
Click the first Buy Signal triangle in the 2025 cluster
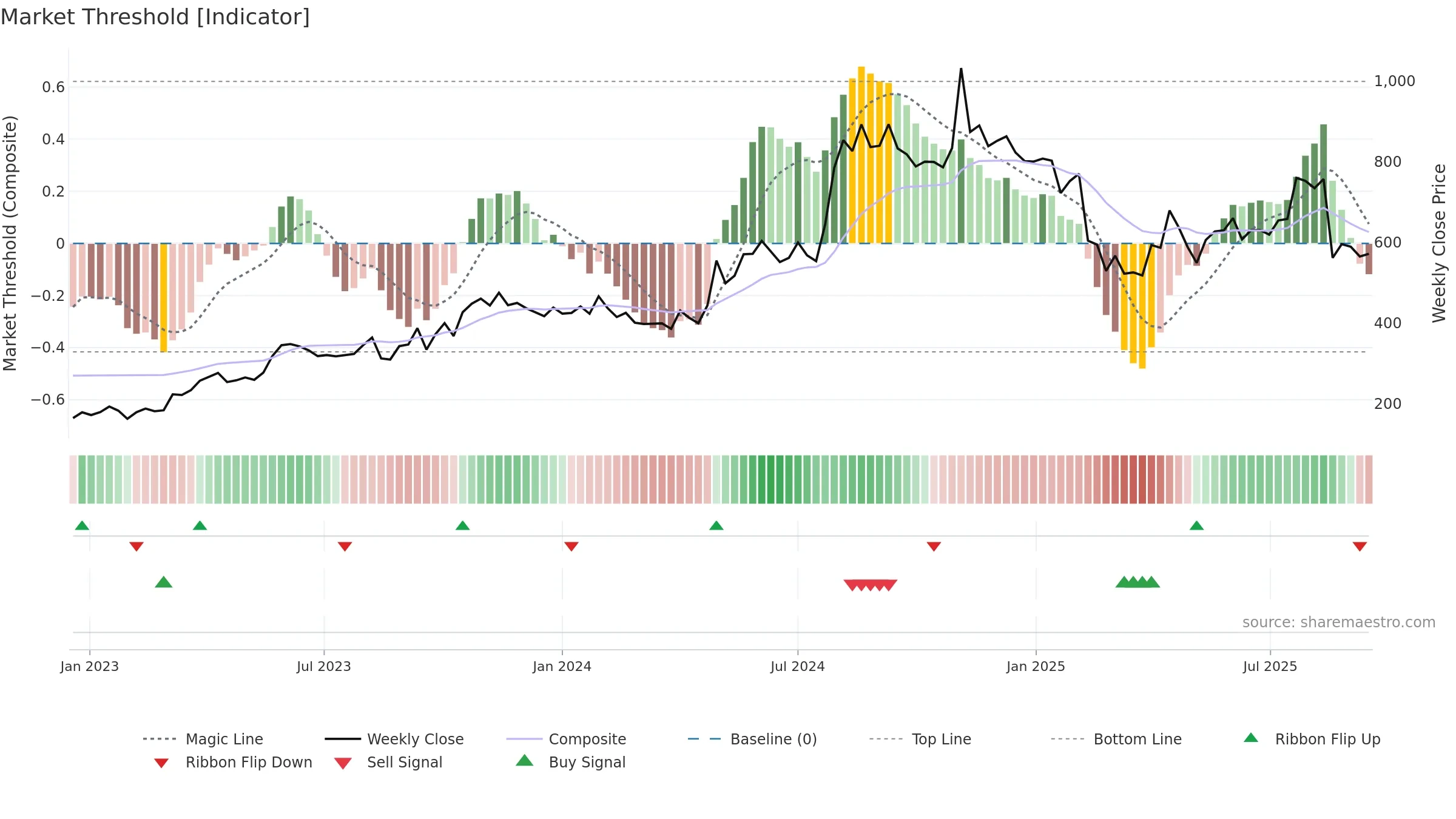pos(1124,582)
